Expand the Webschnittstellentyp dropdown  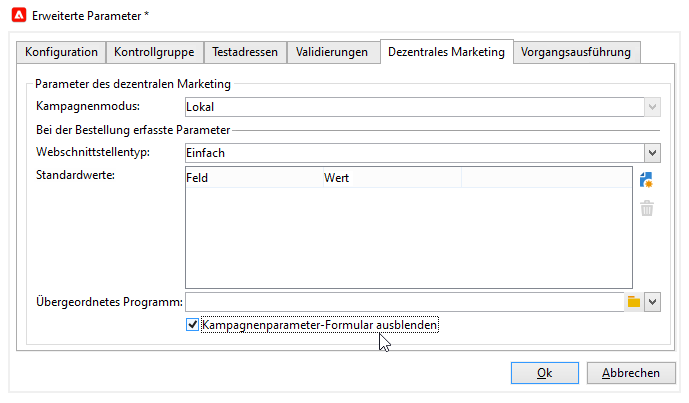point(652,153)
